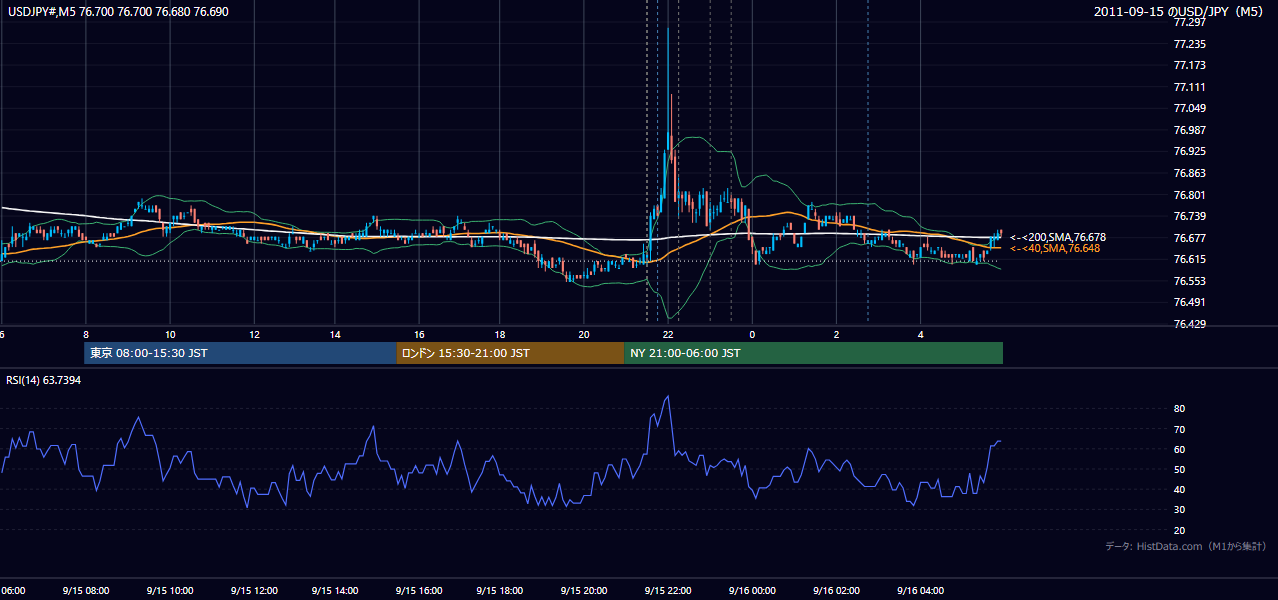This screenshot has width=1278, height=600.
Task: Click price axis value 76.677
Action: (x=1190, y=238)
